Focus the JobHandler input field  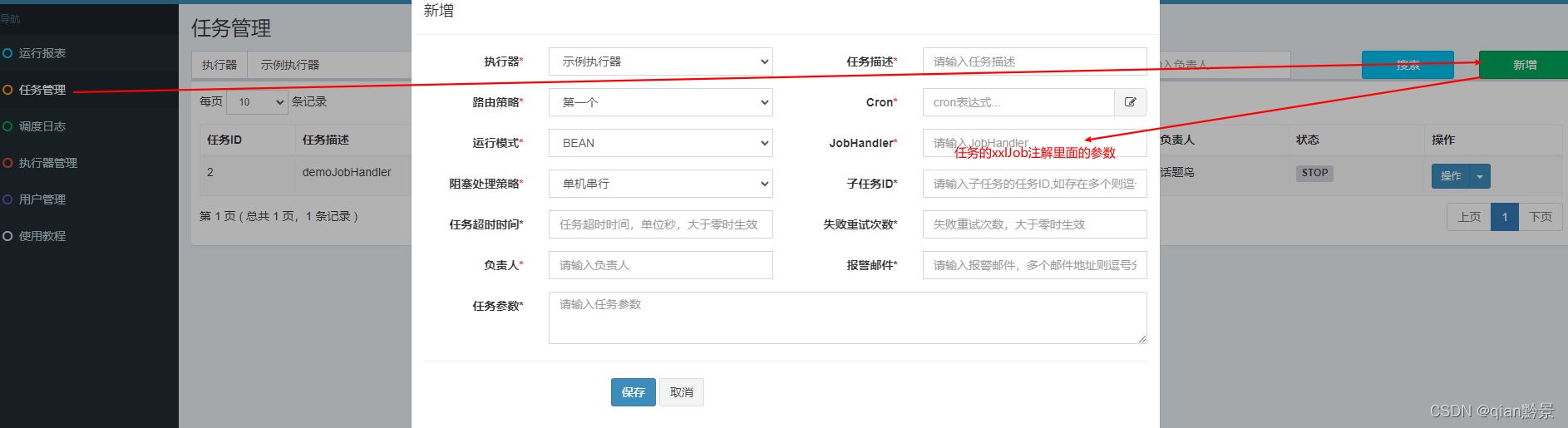pos(1035,143)
